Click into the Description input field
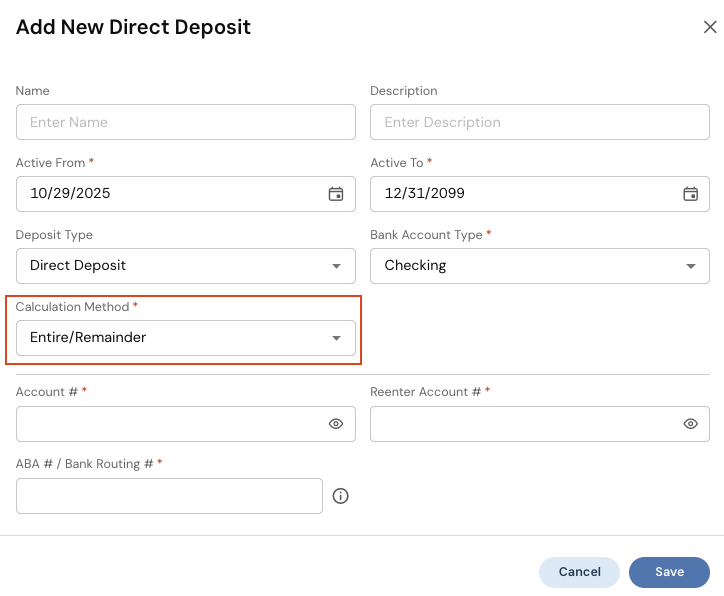This screenshot has height=596, width=724. [x=539, y=122]
